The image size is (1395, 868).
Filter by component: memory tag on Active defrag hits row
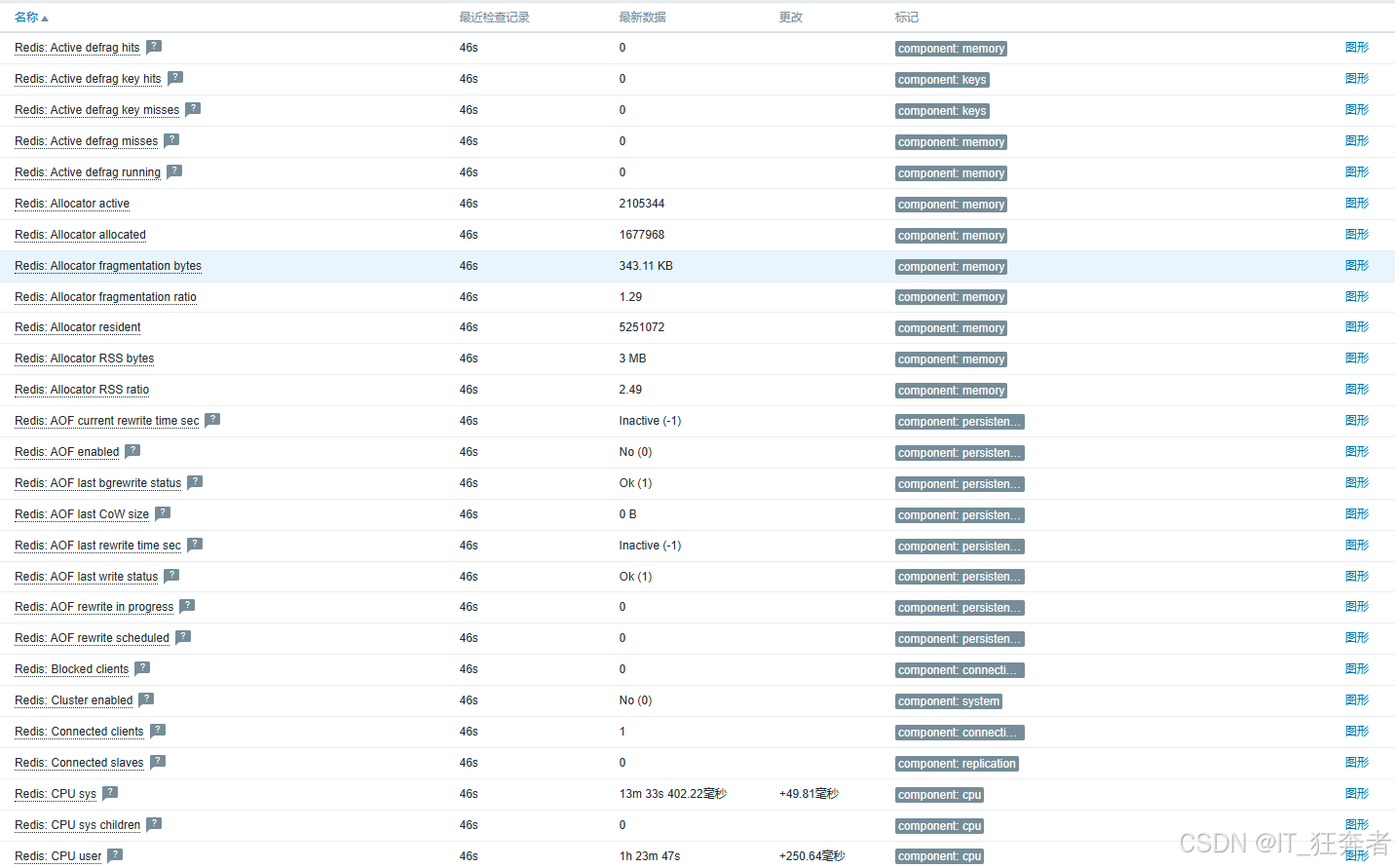pyautogui.click(x=951, y=49)
